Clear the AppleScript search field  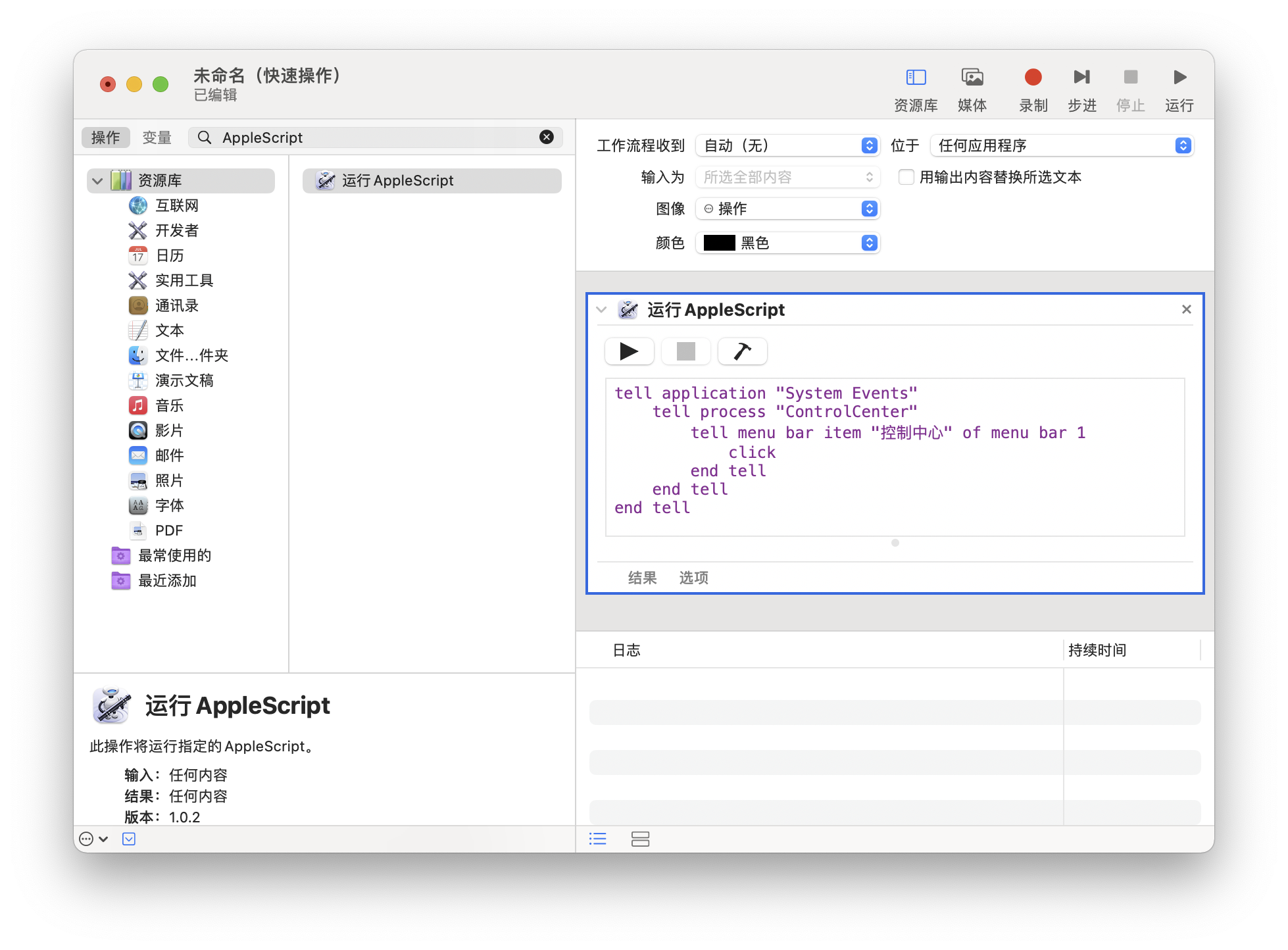pos(547,137)
